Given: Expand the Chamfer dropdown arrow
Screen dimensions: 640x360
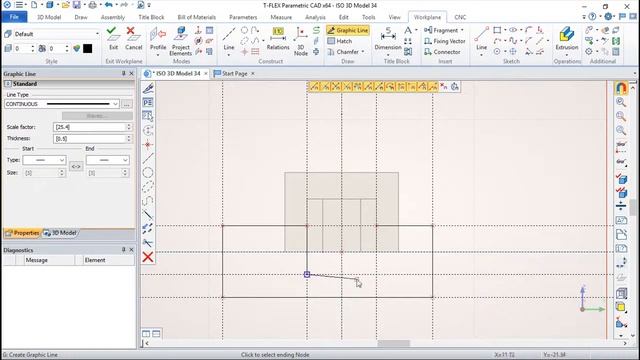Looking at the screenshot, I should click(x=363, y=52).
